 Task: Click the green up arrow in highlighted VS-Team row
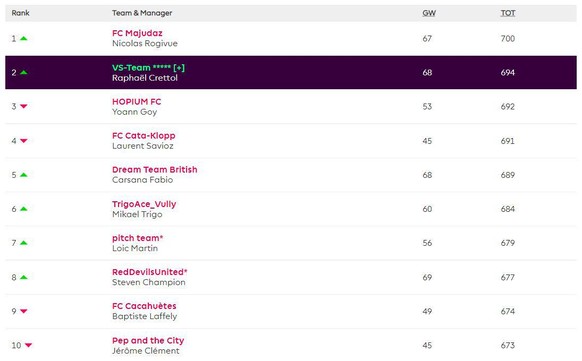point(23,72)
